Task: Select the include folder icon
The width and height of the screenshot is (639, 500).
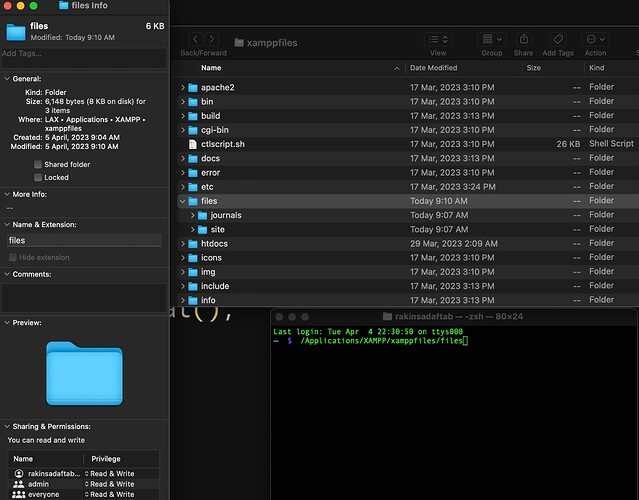Action: click(193, 286)
